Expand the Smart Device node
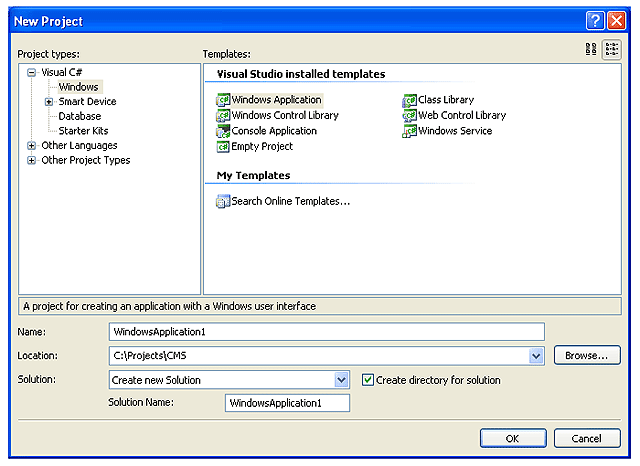 49,102
